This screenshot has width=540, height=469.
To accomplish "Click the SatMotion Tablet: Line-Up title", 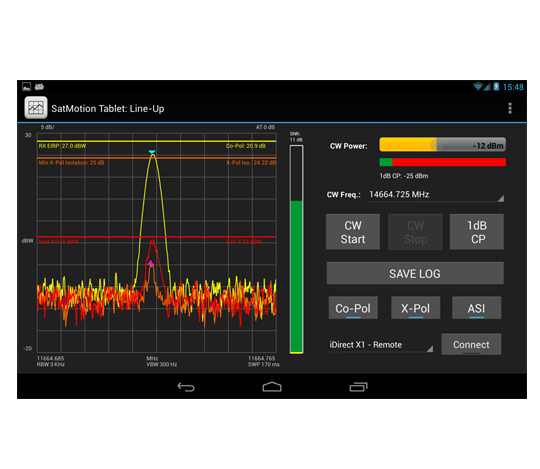I will (x=108, y=108).
